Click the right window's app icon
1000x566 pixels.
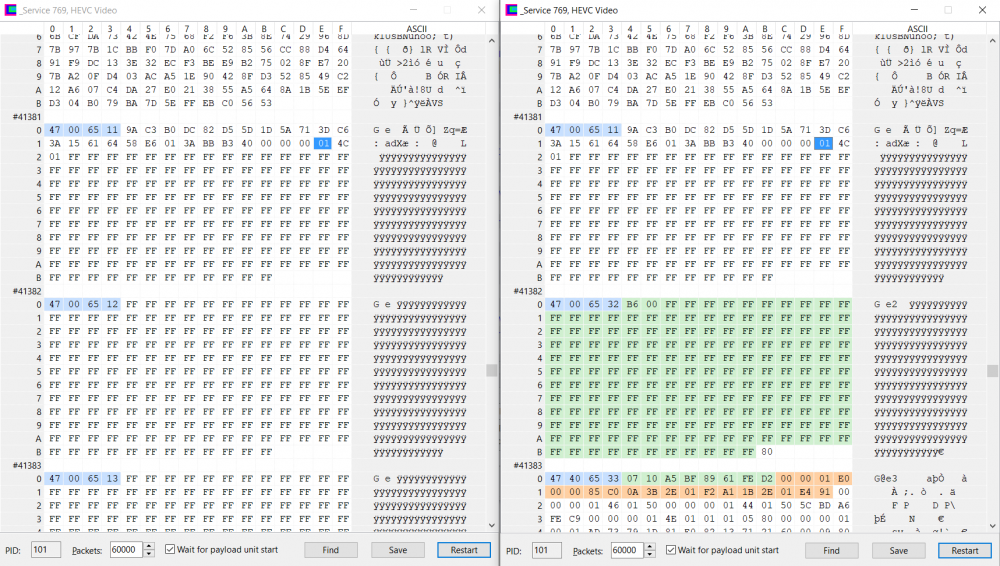coord(512,9)
